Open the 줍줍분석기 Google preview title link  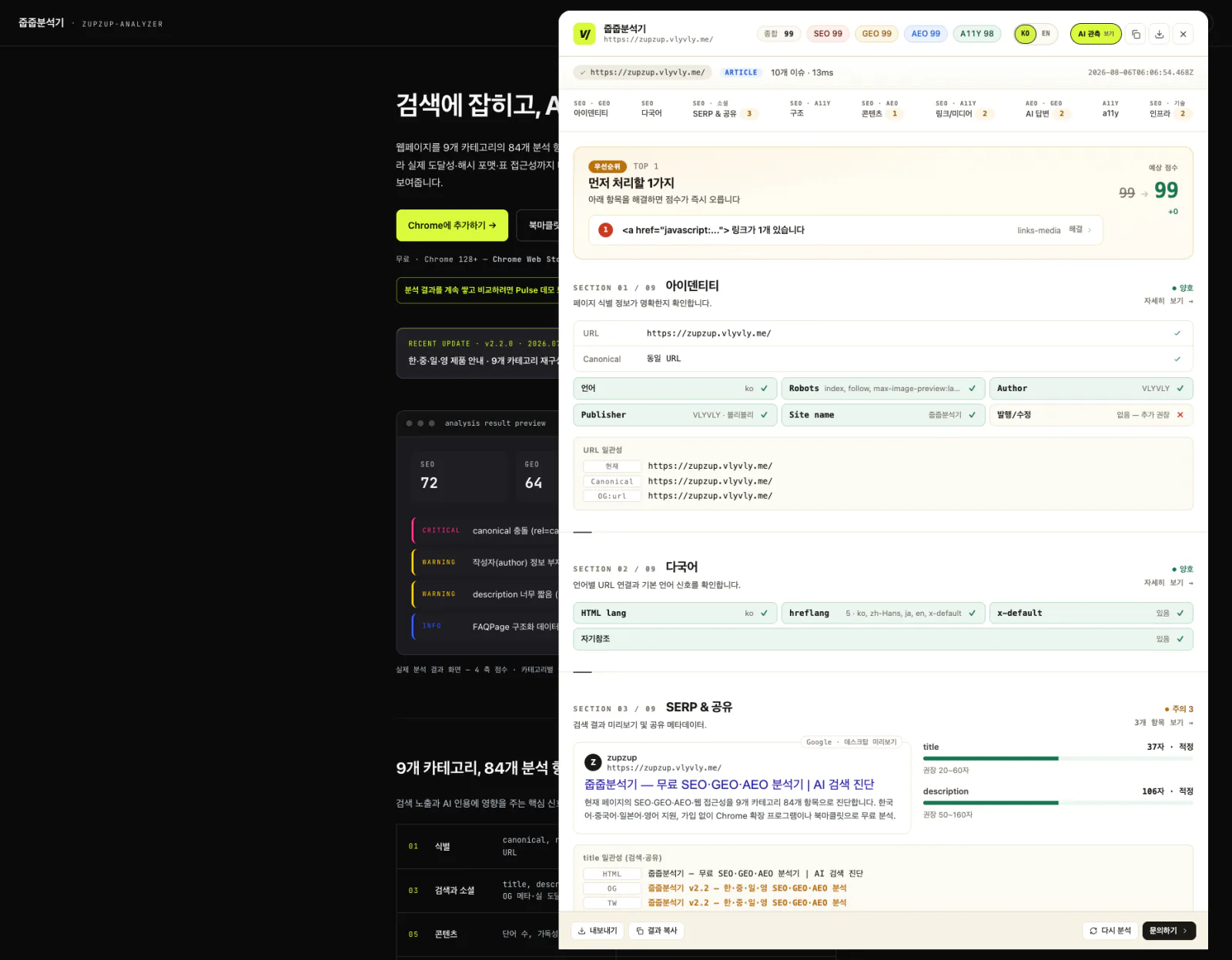click(x=729, y=784)
